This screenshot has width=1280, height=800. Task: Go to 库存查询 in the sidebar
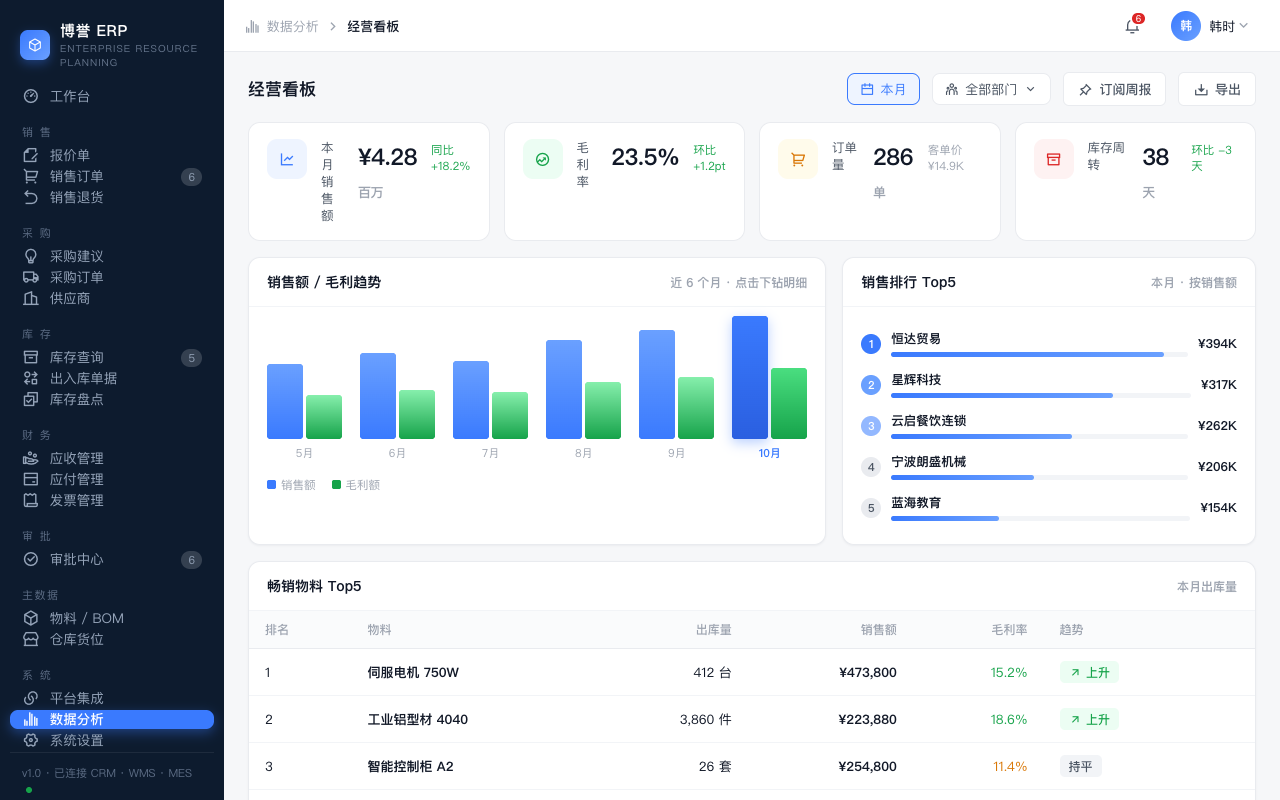[x=112, y=357]
